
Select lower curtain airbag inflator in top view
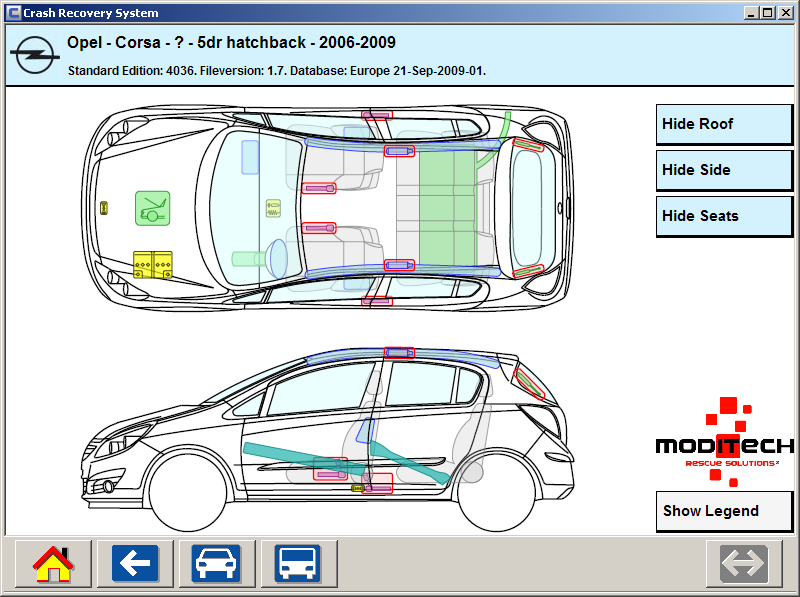click(x=399, y=265)
